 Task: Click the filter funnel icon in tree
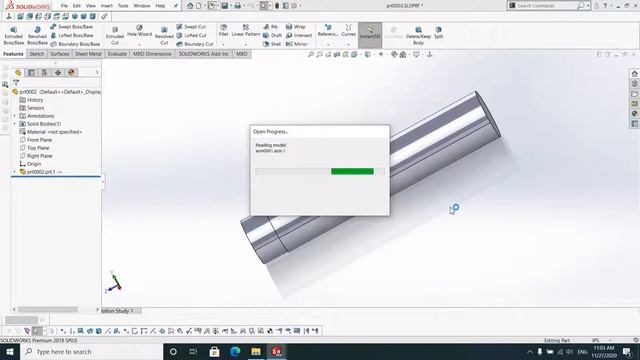point(16,83)
